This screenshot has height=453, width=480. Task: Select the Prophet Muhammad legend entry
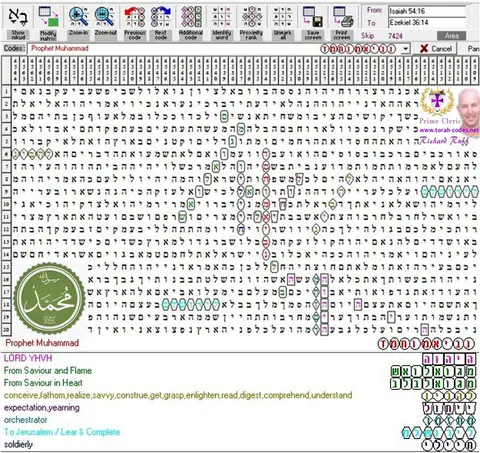point(42,343)
